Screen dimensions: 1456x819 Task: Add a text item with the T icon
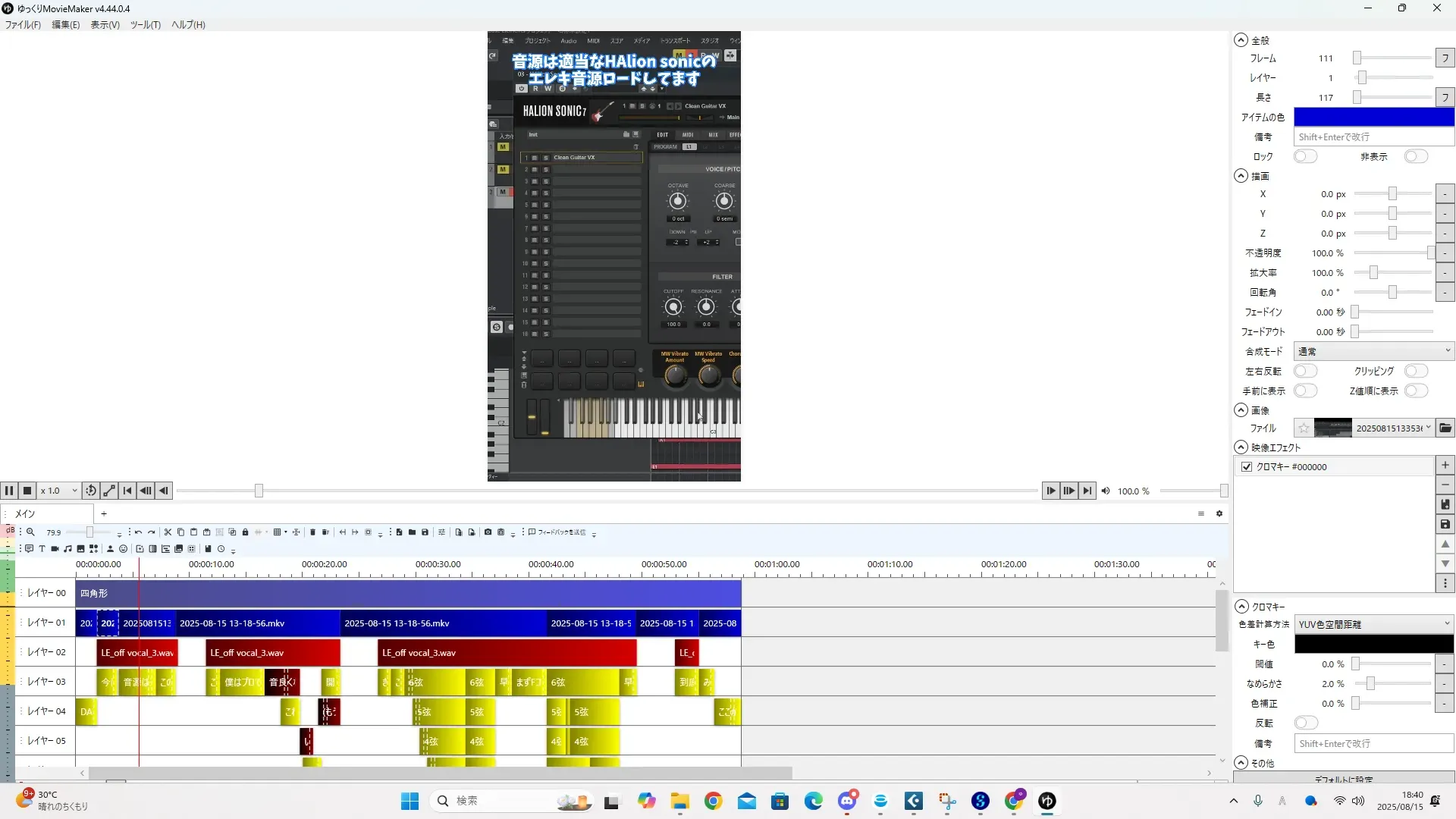[42, 549]
